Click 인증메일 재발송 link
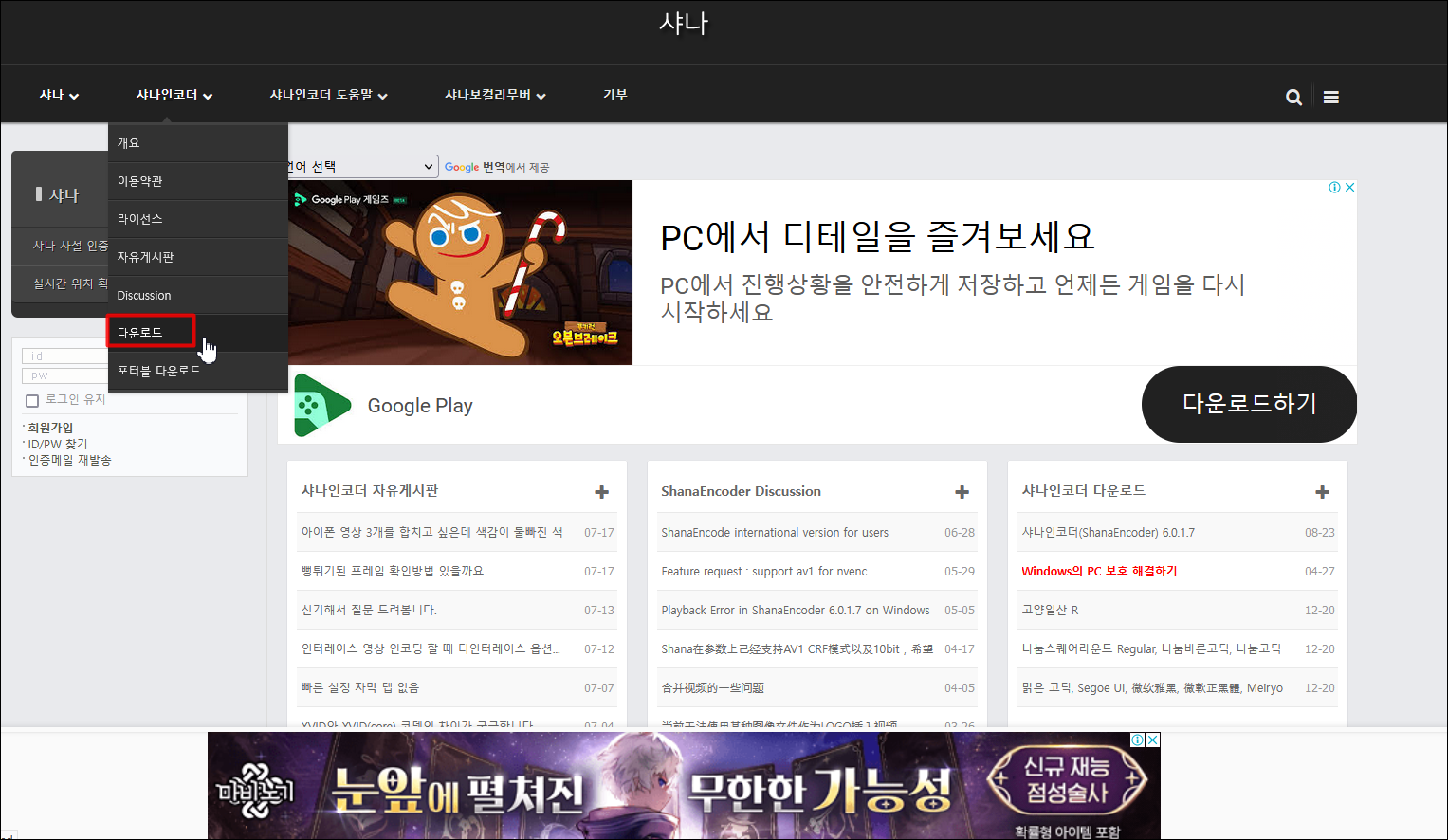Image resolution: width=1448 pixels, height=840 pixels. (x=69, y=460)
